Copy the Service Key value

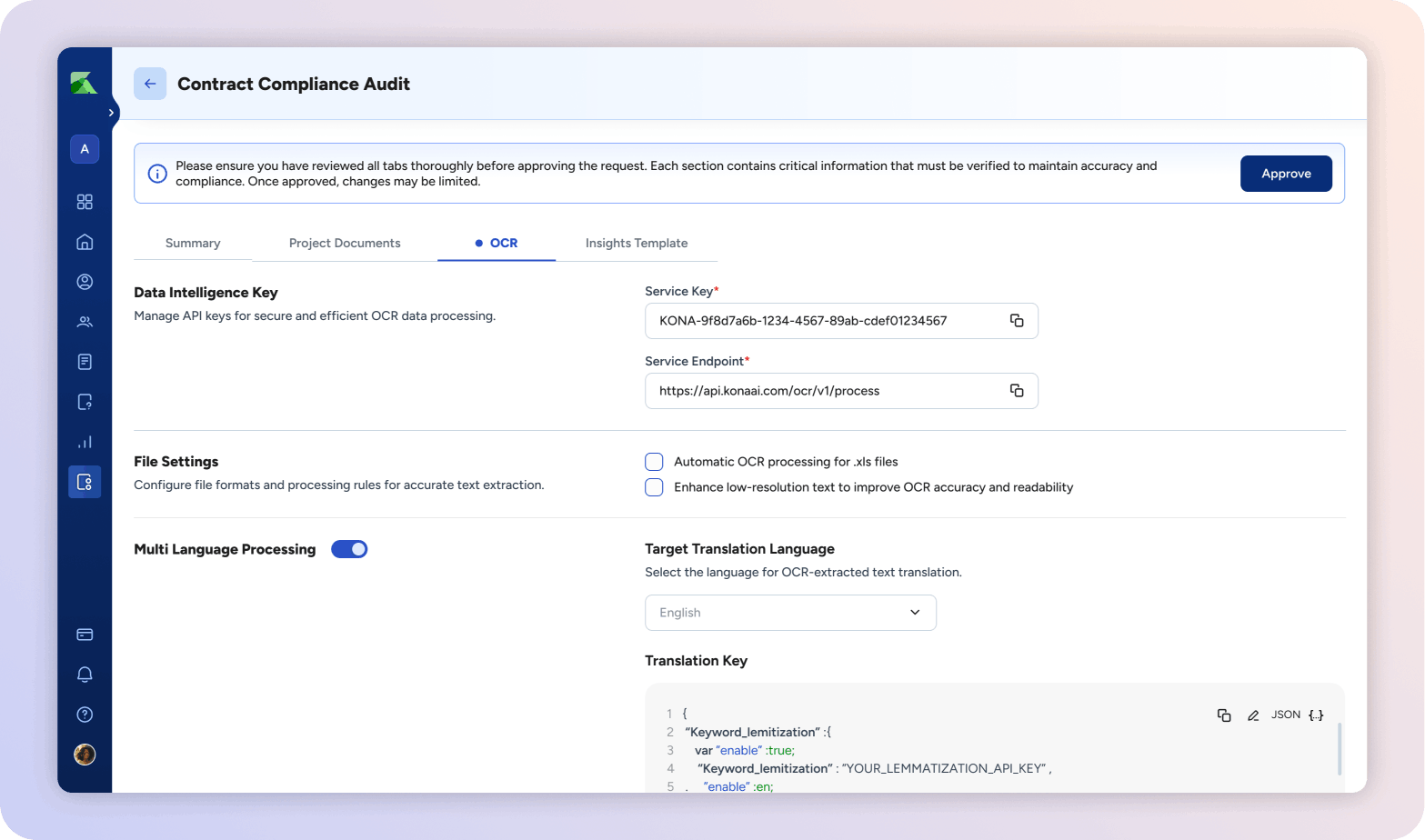tap(1017, 321)
